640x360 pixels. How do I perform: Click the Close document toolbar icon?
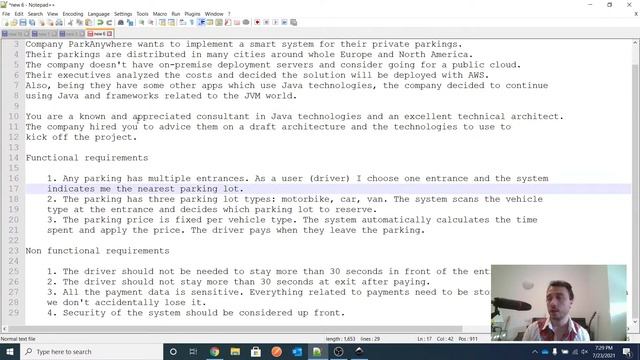(41, 22)
